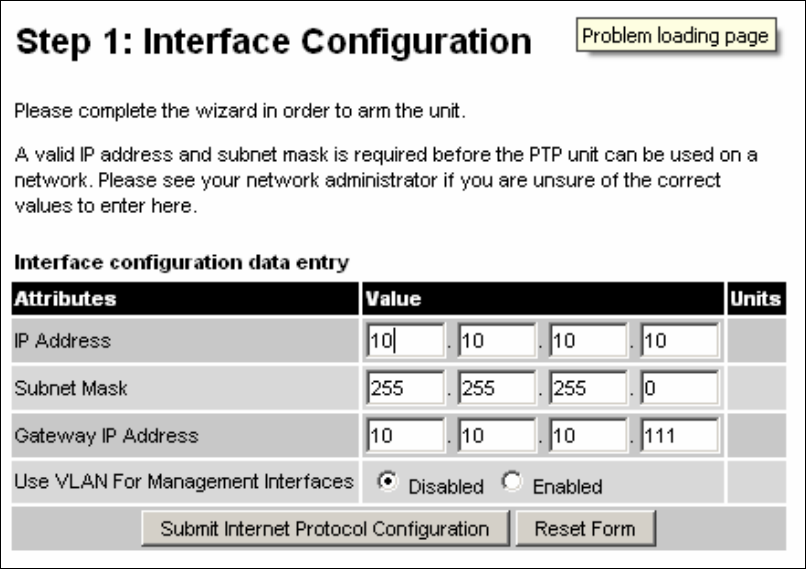Focus the third Gateway IP Address octet field

(587, 436)
